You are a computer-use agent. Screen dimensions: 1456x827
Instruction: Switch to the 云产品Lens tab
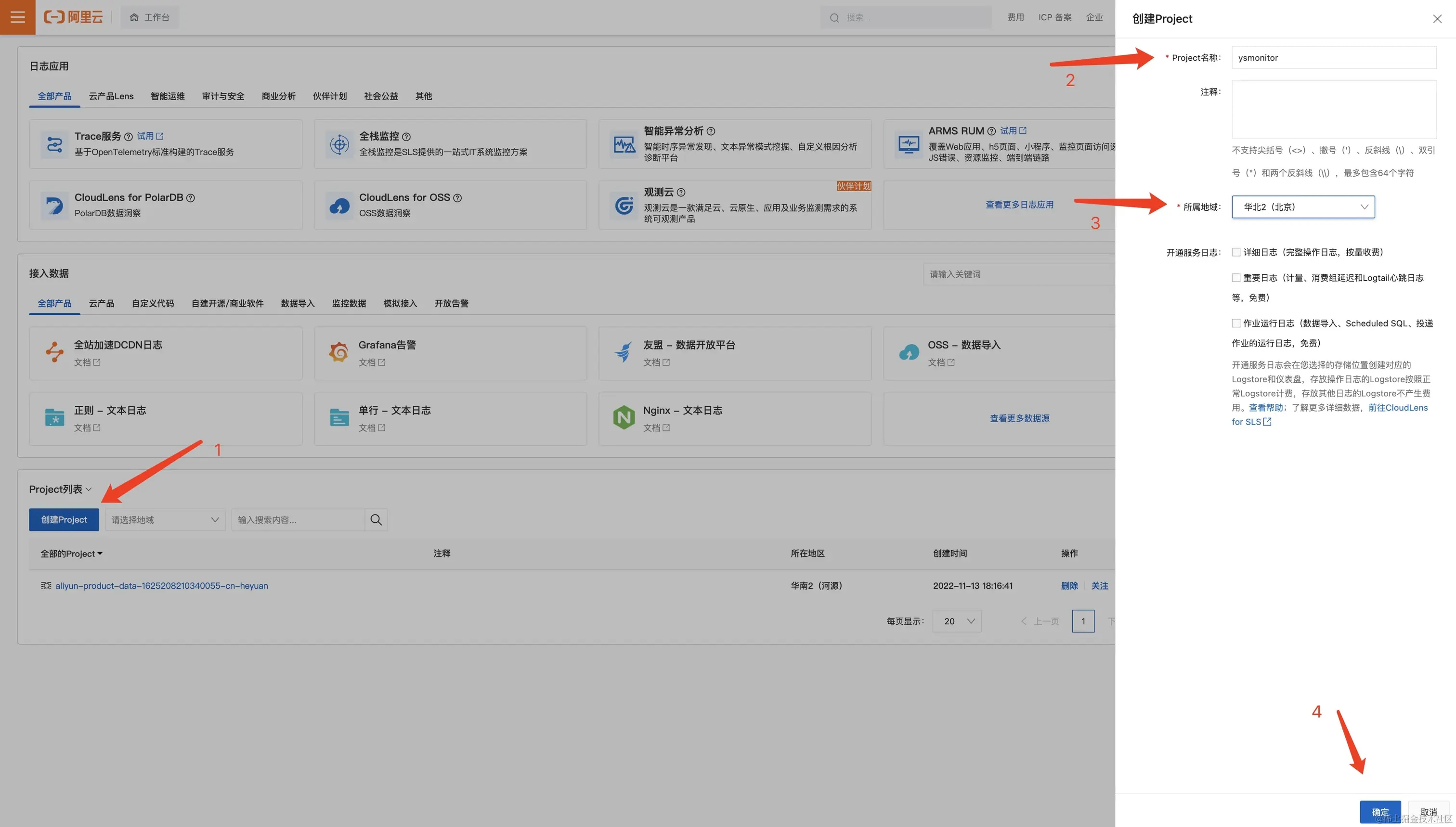[111, 96]
